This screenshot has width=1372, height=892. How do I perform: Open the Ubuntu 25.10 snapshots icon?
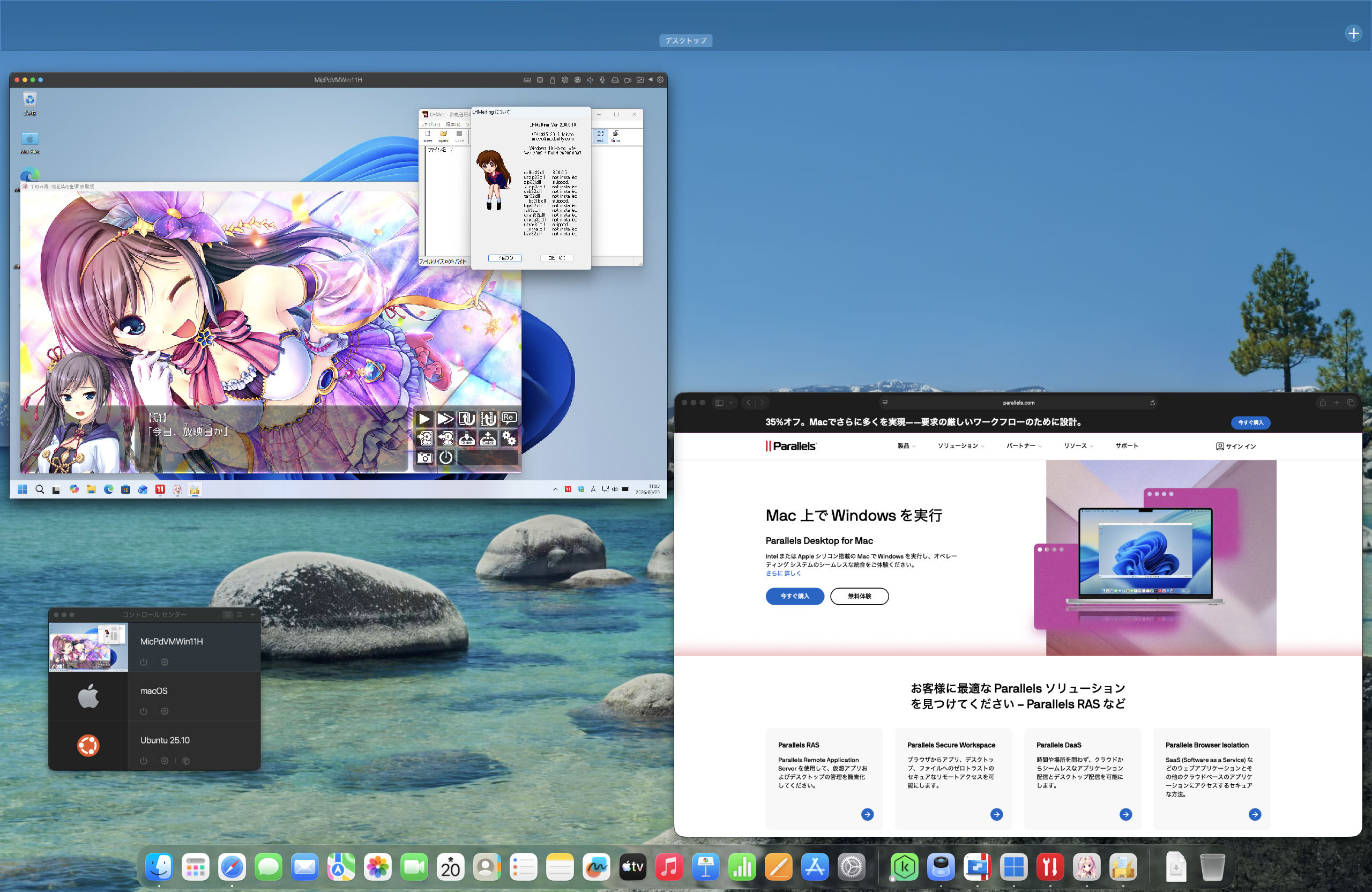pyautogui.click(x=185, y=761)
